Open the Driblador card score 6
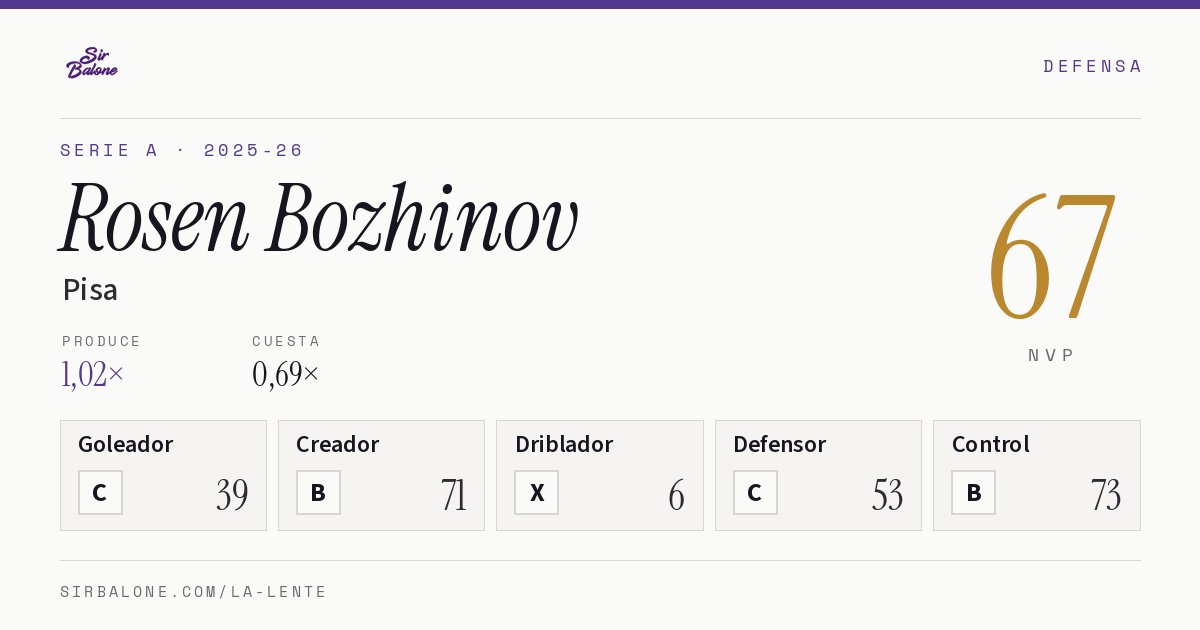Viewport: 1200px width, 630px height. [x=676, y=495]
